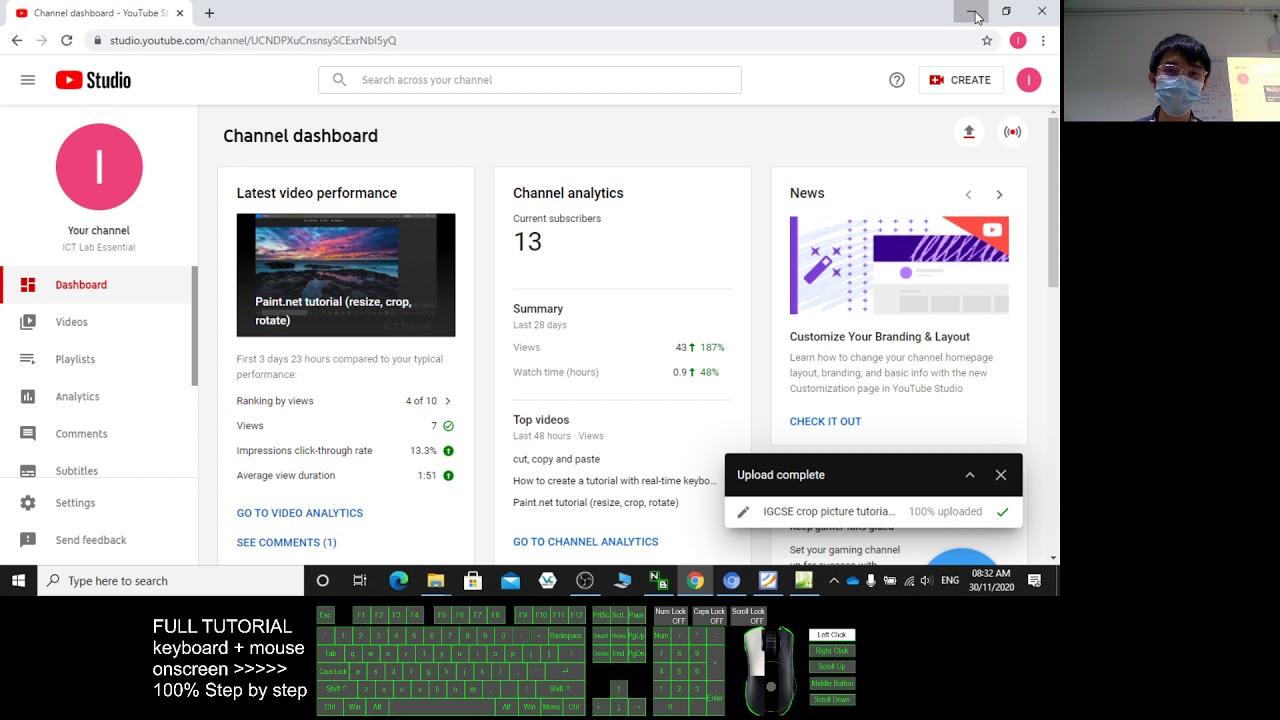This screenshot has width=1280, height=720.
Task: Click the taskbar 'Type here to search' box
Action: click(x=171, y=581)
